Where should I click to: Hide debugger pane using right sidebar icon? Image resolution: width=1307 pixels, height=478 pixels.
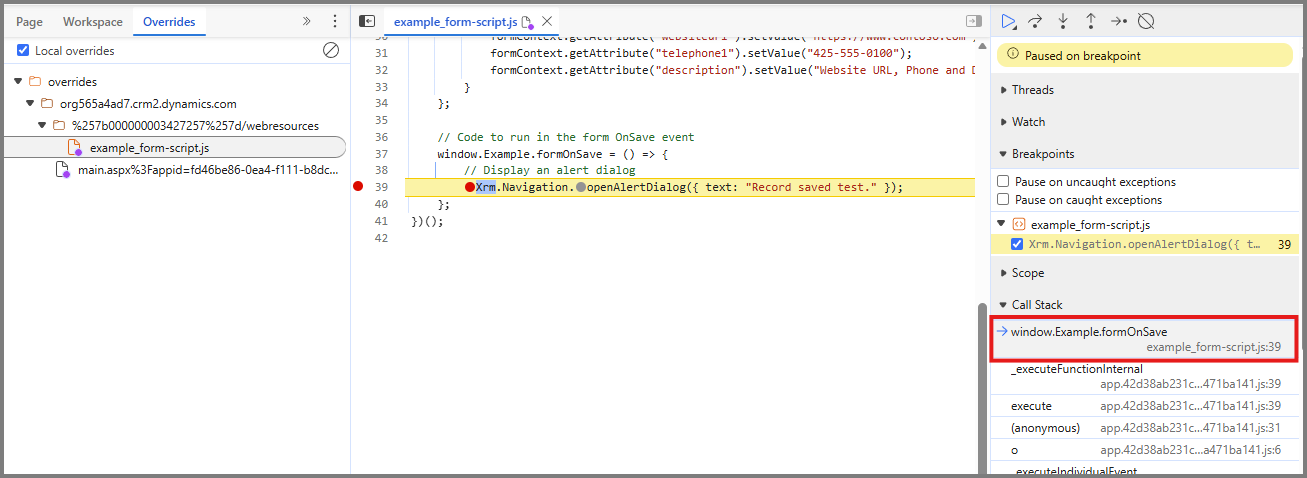(x=973, y=21)
